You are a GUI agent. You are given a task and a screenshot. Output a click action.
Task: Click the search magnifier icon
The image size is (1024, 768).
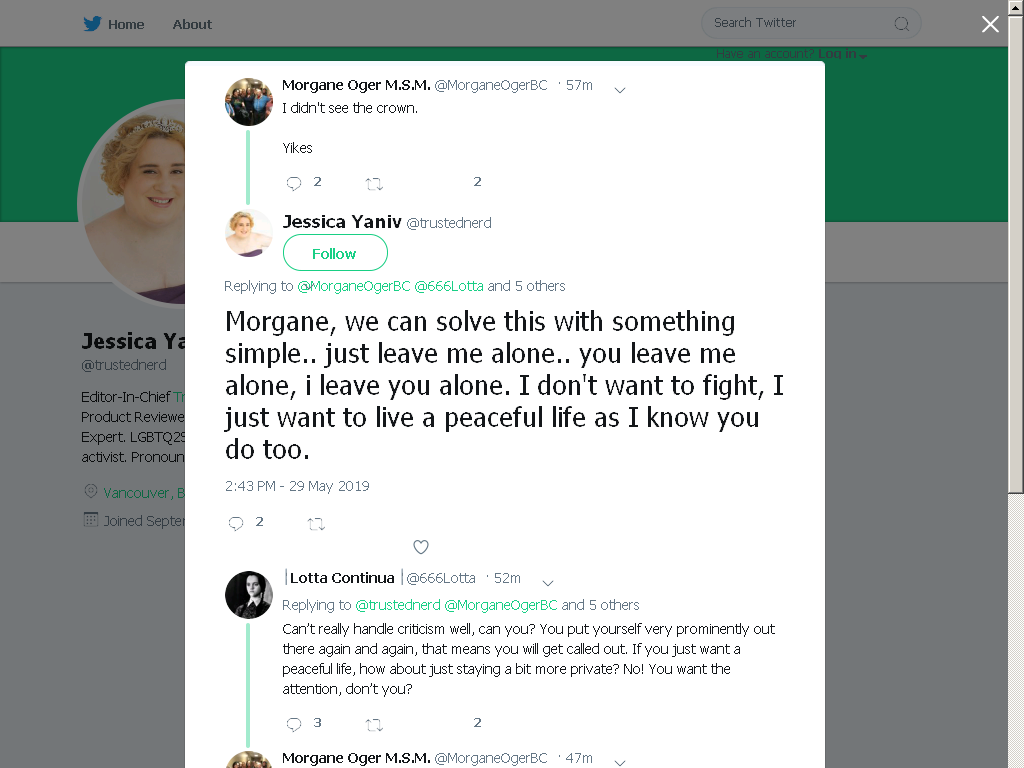[902, 24]
